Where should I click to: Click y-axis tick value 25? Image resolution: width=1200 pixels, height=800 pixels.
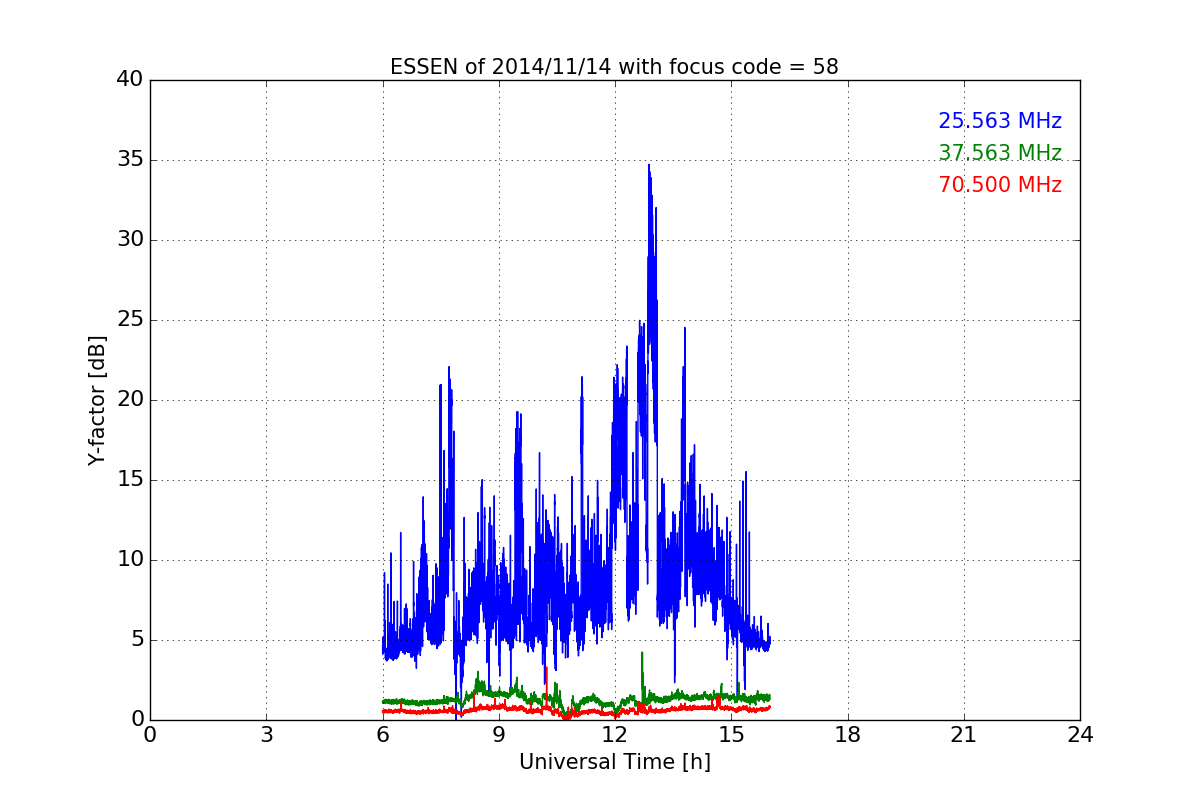pos(130,320)
